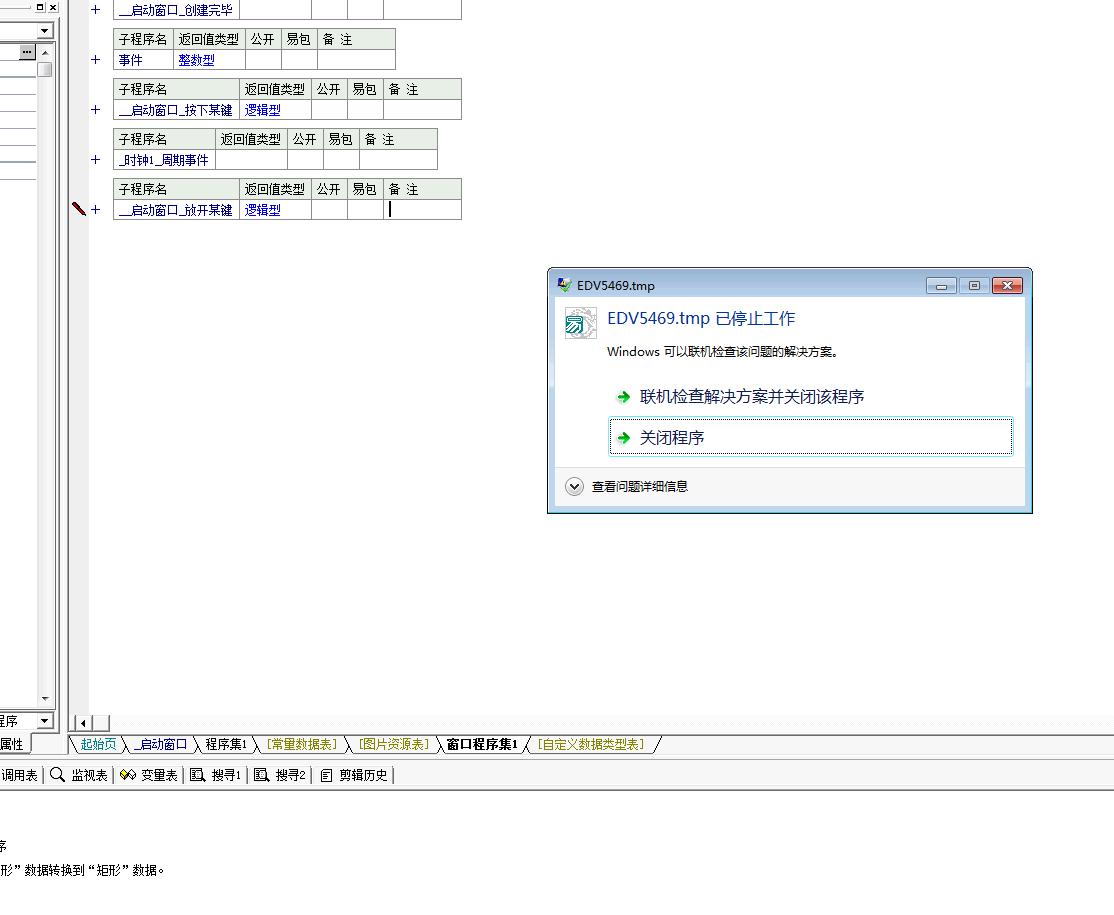The image size is (1114, 915).
Task: Click the 变量表 icon
Action: [128, 775]
